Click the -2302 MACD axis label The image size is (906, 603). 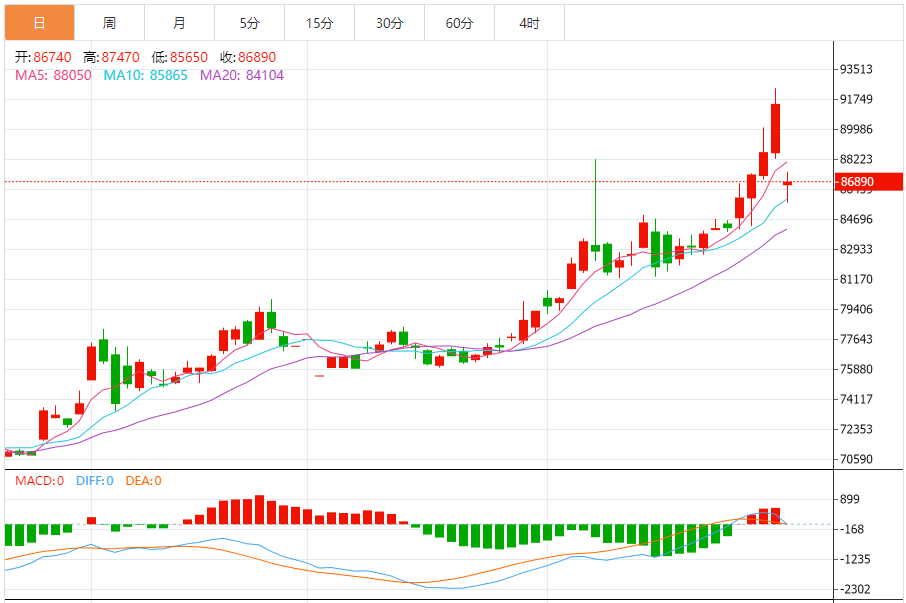pos(858,590)
